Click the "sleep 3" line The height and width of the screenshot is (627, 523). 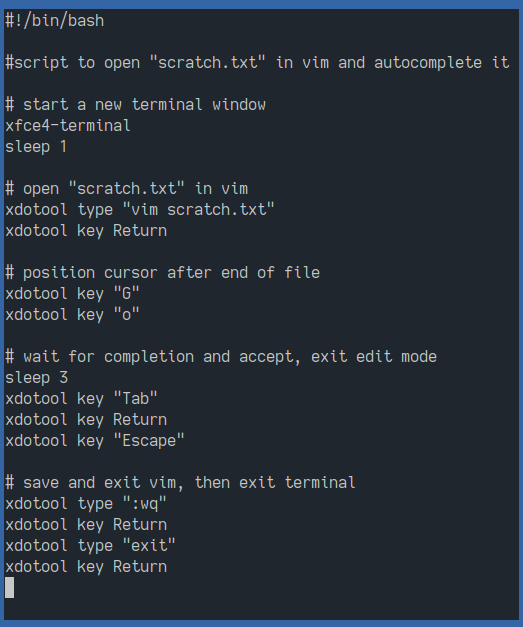tap(36, 377)
